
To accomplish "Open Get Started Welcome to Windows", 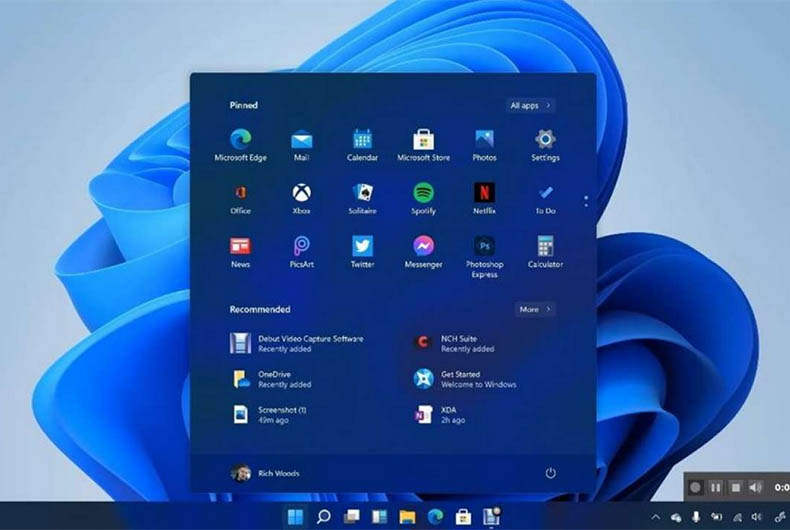I will pyautogui.click(x=465, y=379).
